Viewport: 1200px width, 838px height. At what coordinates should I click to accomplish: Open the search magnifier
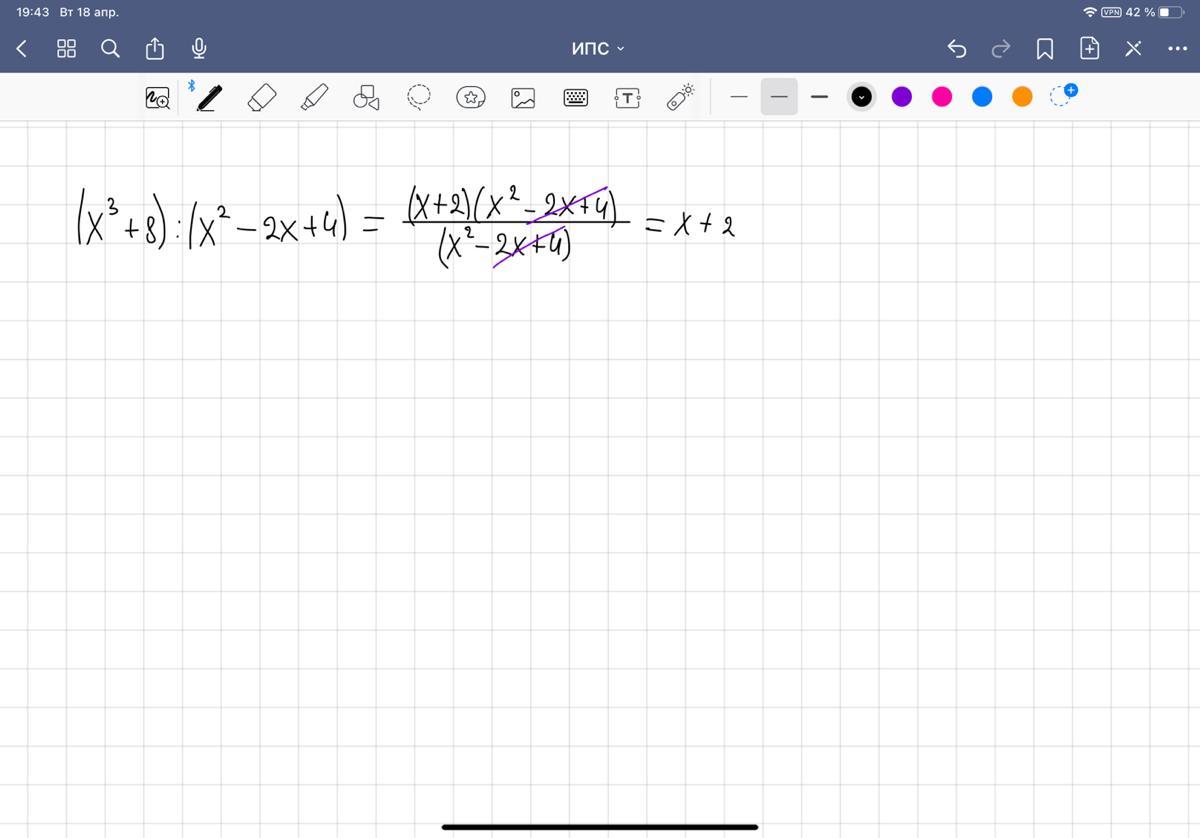(111, 48)
